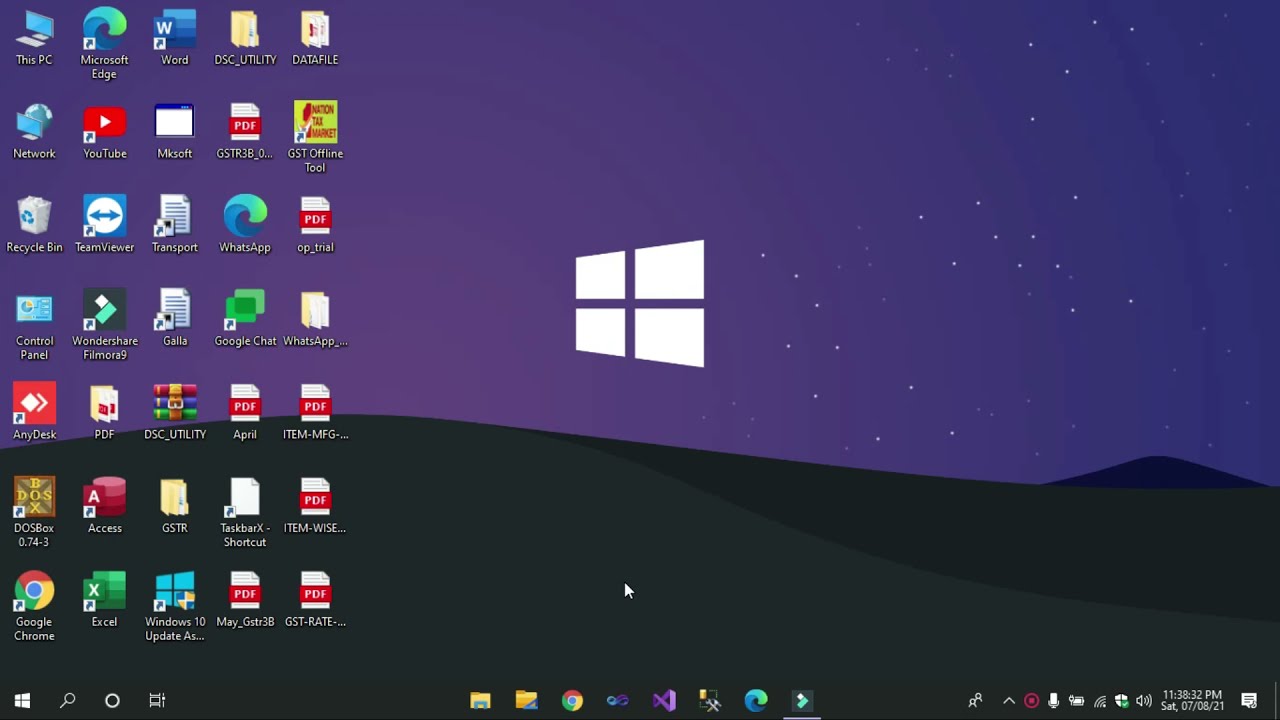Open the DATAFILE folder
The height and width of the screenshot is (720, 1280).
[x=315, y=38]
